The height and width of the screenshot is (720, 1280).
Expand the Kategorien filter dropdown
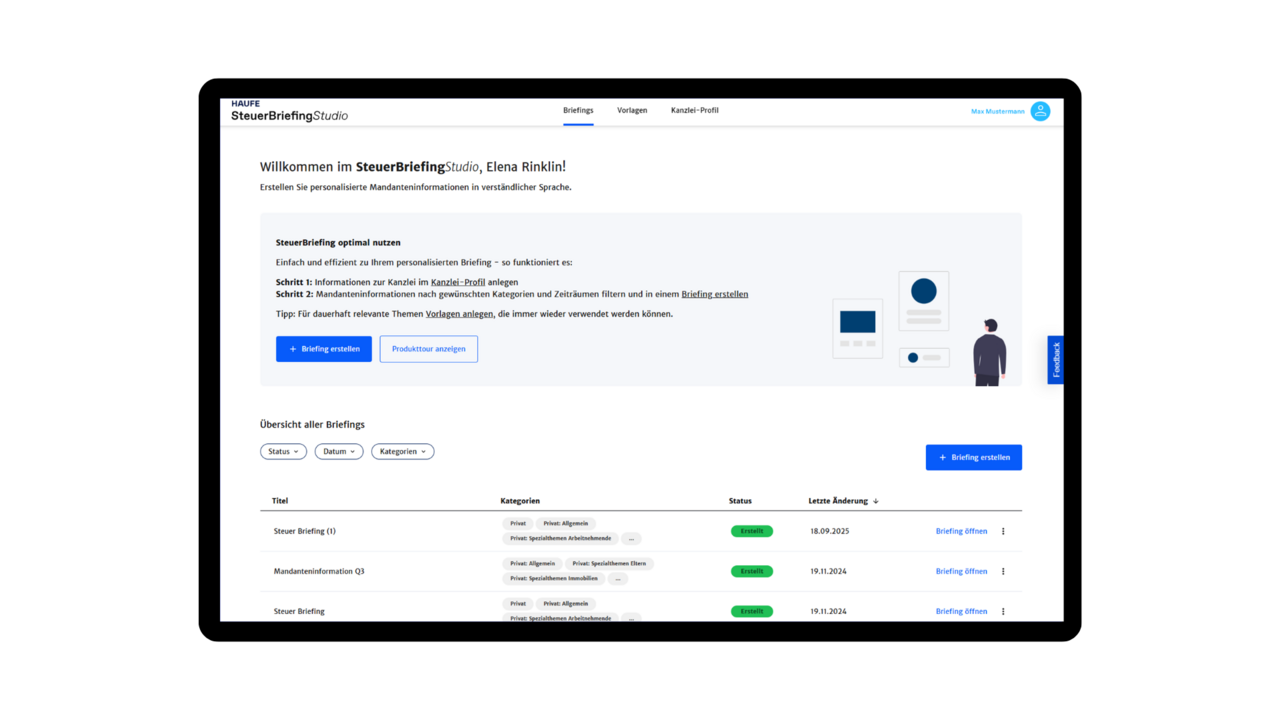402,451
